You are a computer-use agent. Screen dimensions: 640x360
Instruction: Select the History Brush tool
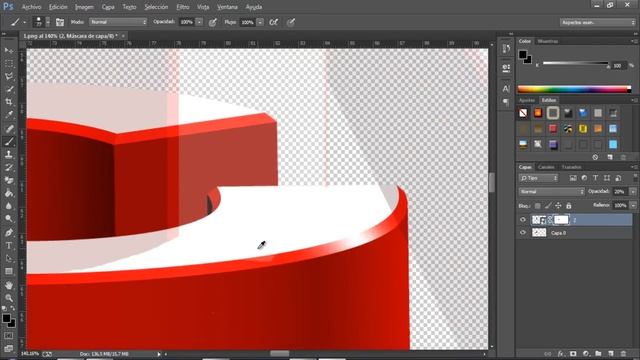tap(9, 167)
